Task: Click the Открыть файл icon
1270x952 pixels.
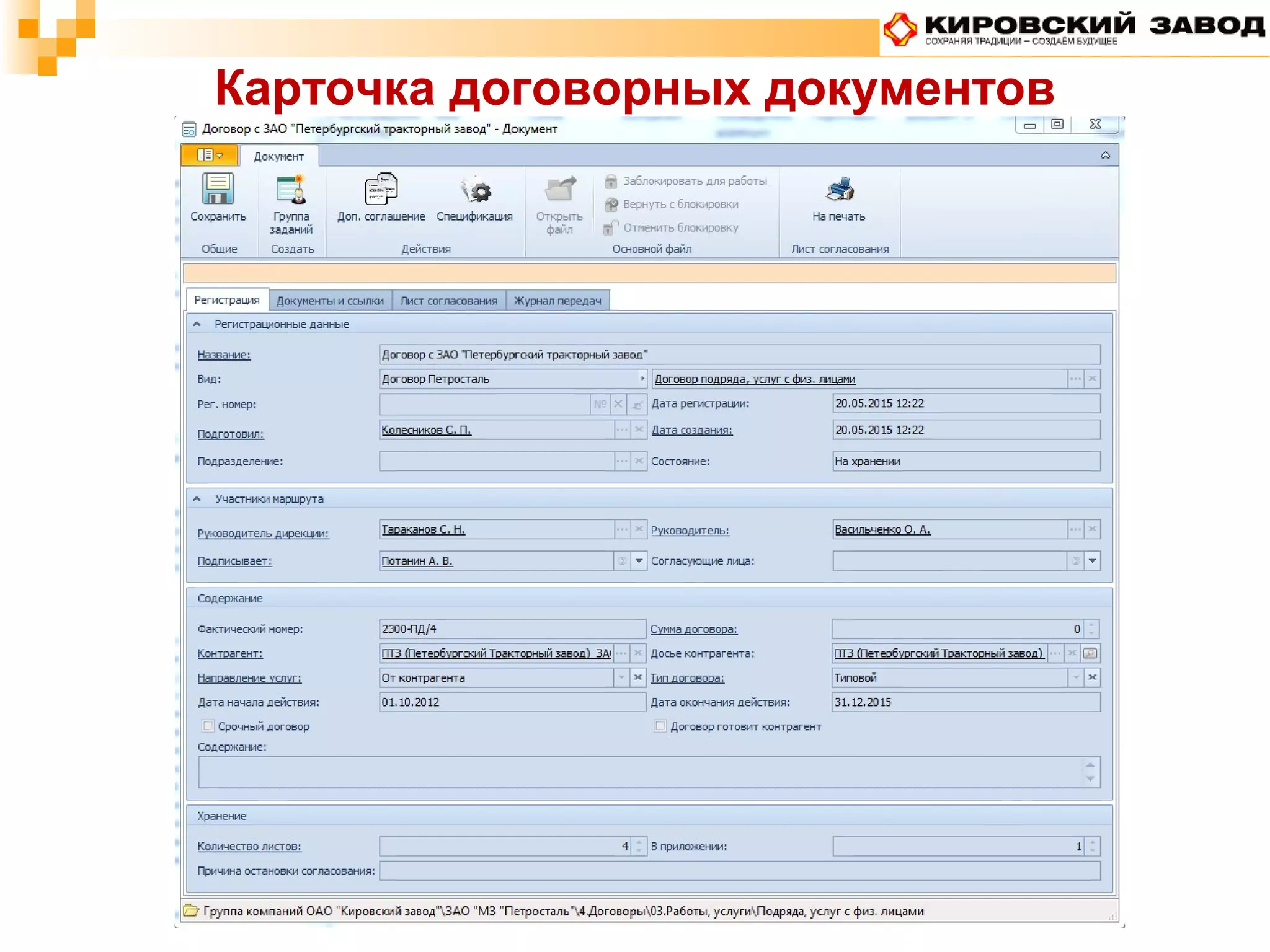Action: [x=560, y=189]
